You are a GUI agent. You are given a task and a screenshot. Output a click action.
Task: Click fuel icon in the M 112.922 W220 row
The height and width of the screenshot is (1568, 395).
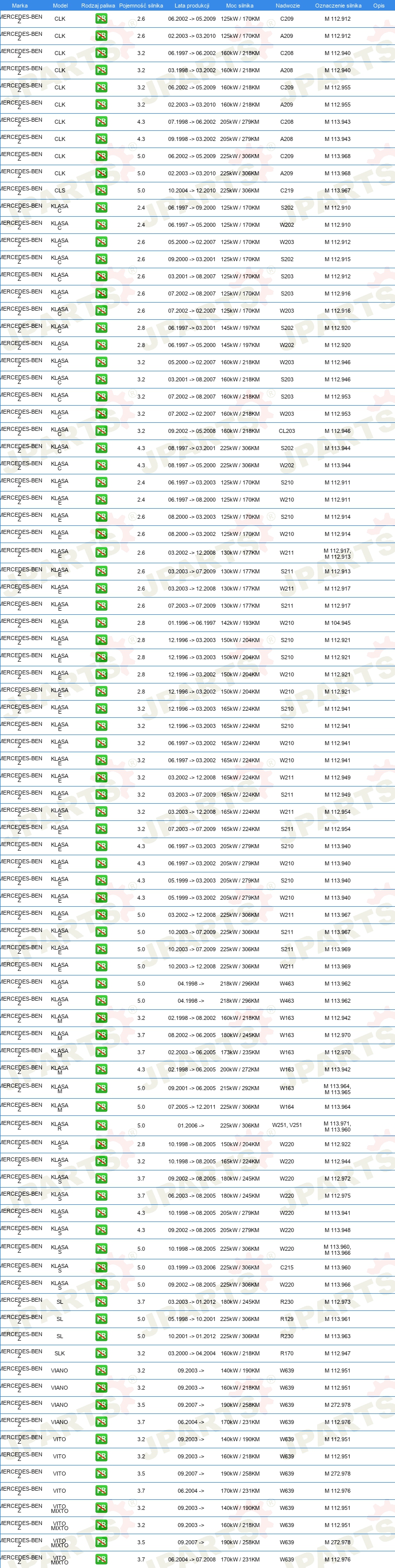click(x=101, y=1144)
